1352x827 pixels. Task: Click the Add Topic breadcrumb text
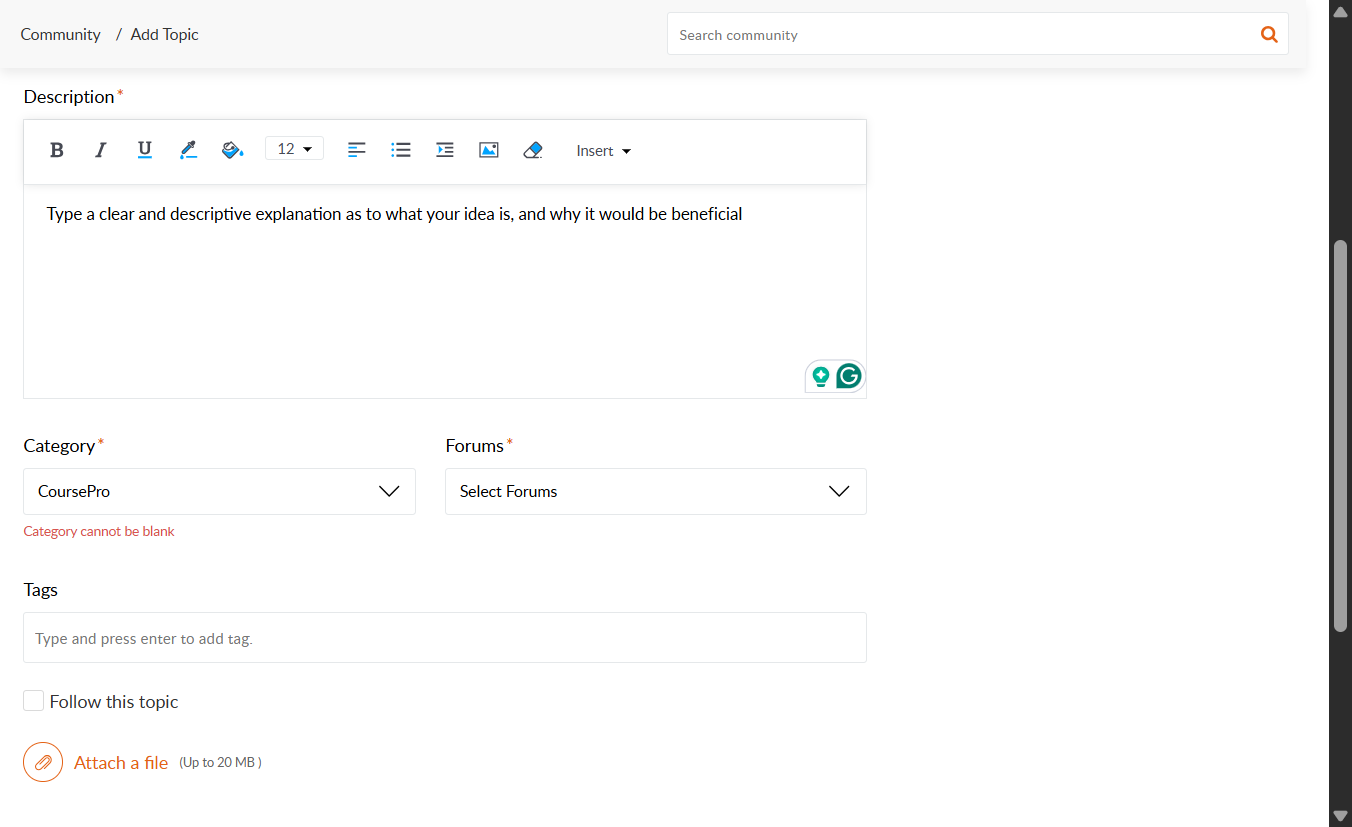pos(165,34)
